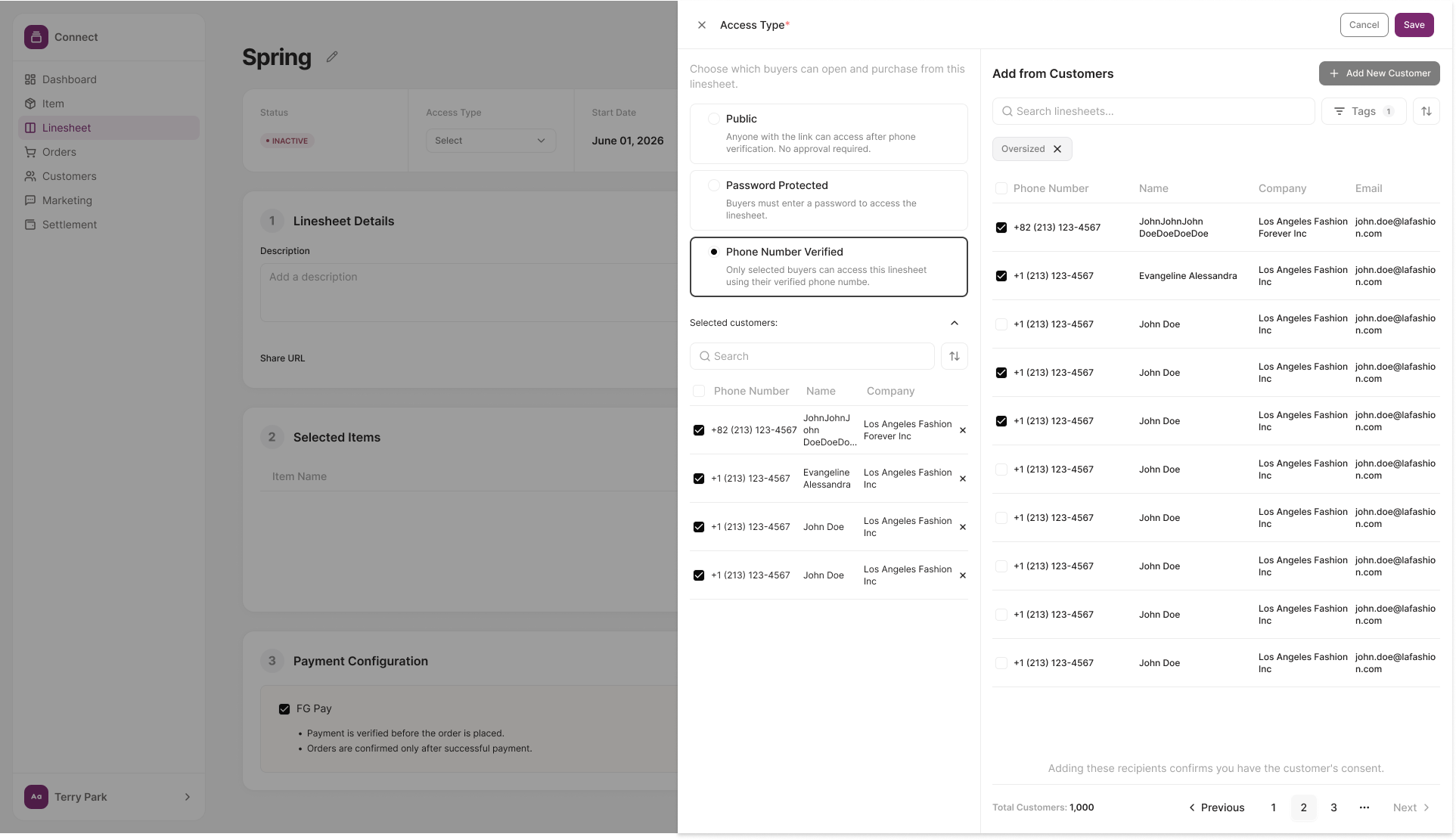Select the Phone Number Verified radio option

click(x=713, y=252)
